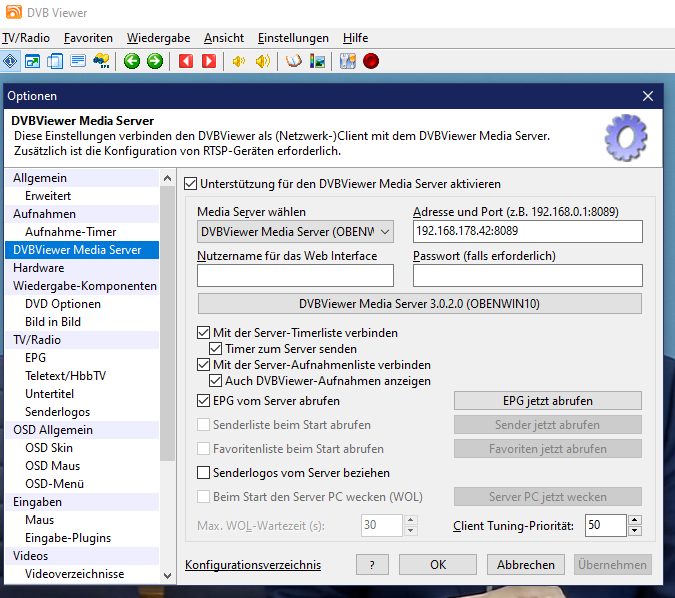Click the Passwort input field
This screenshot has width=675, height=598.
pyautogui.click(x=528, y=276)
